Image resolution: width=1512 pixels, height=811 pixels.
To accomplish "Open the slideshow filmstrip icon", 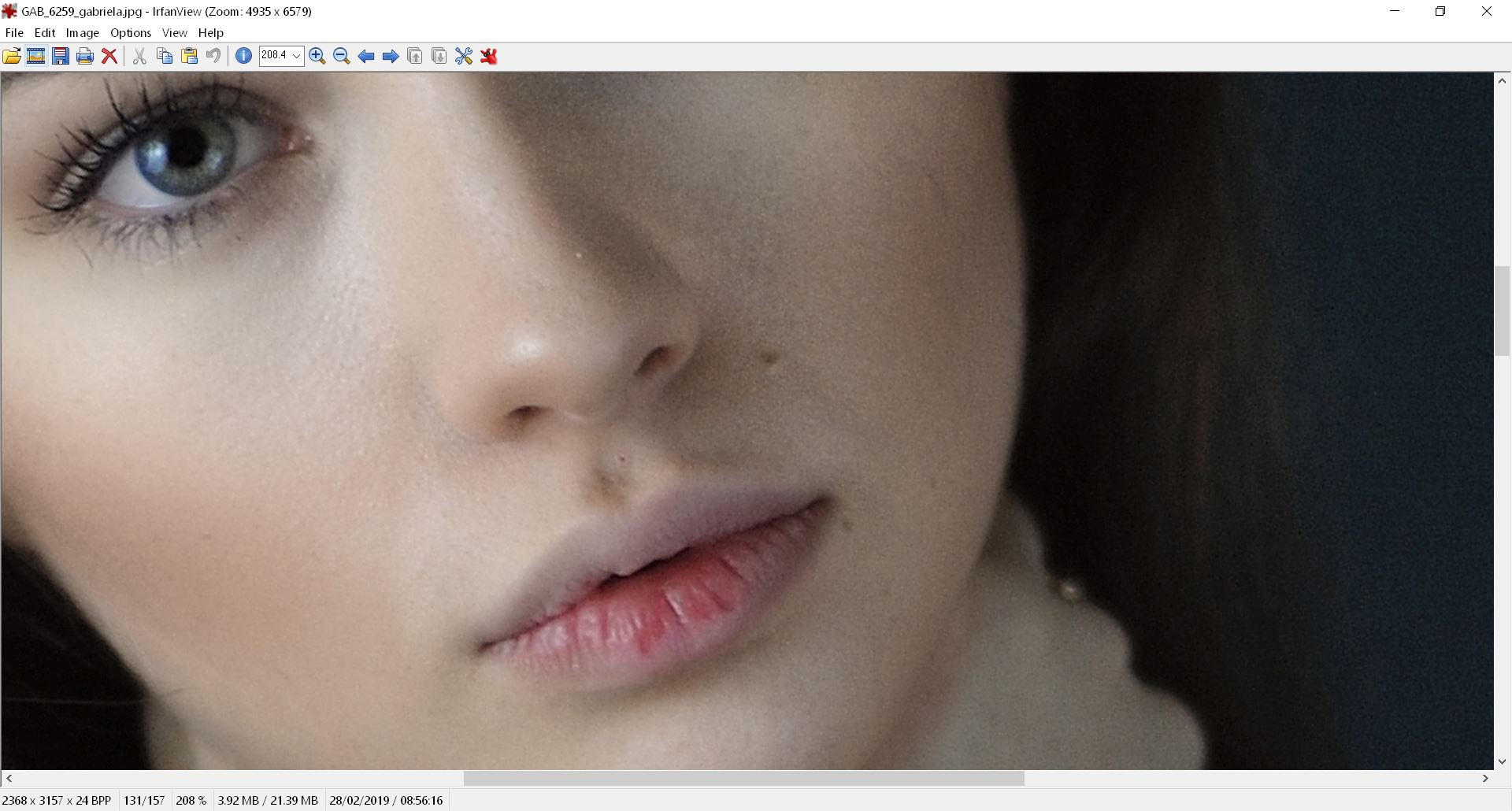I will 35,56.
